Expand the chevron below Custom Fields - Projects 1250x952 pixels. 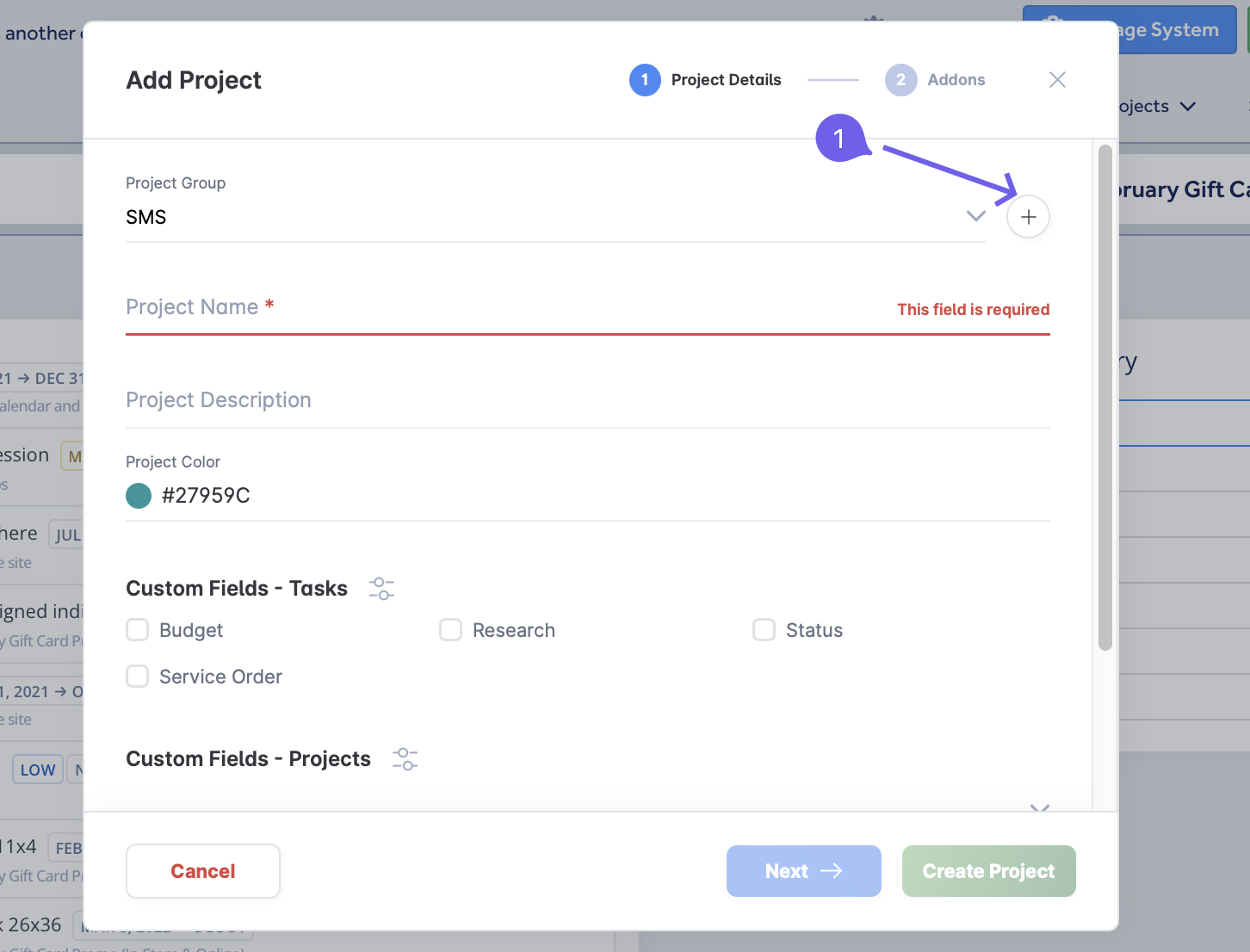click(1039, 807)
